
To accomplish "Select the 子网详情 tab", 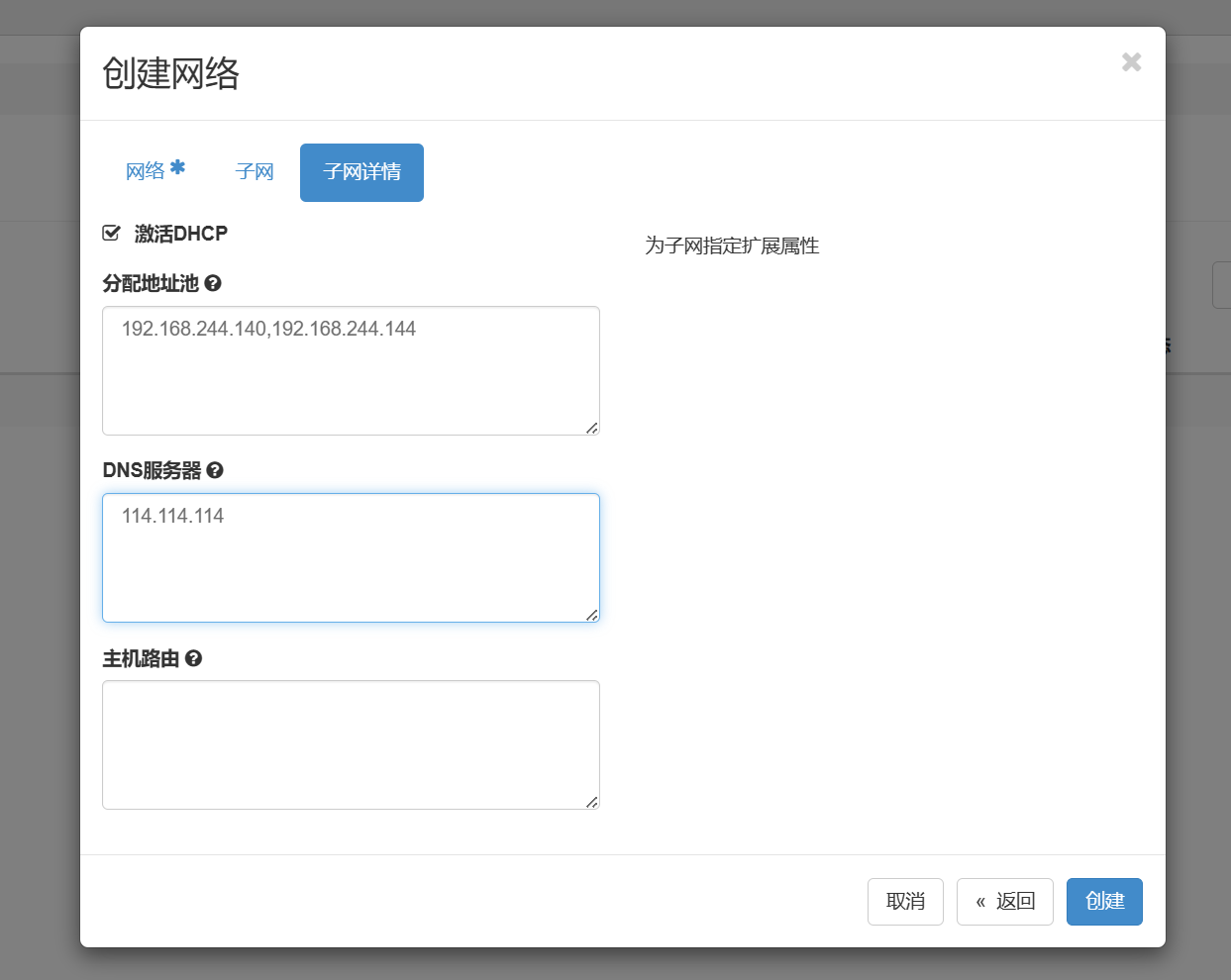I will pos(361,172).
